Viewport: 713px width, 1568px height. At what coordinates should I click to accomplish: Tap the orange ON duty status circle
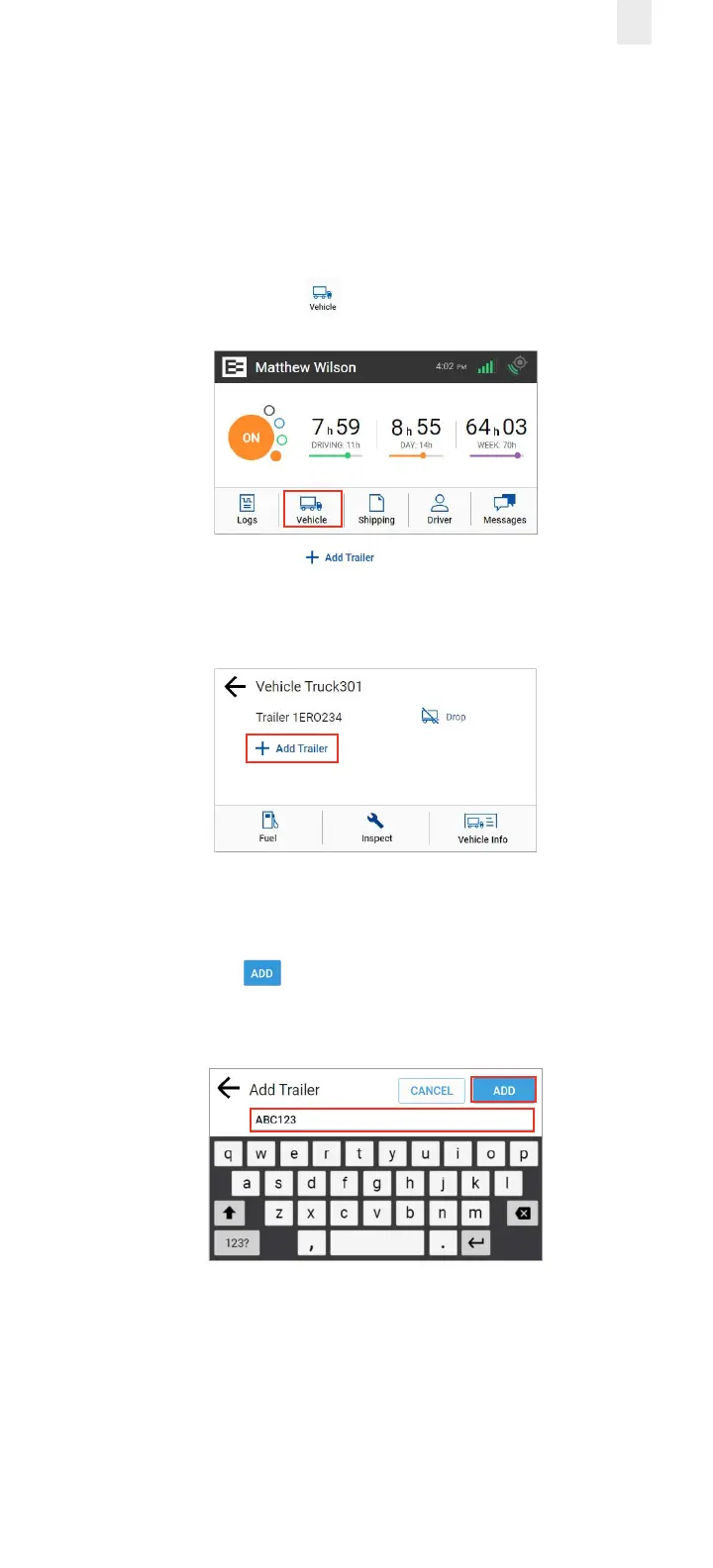pyautogui.click(x=252, y=438)
